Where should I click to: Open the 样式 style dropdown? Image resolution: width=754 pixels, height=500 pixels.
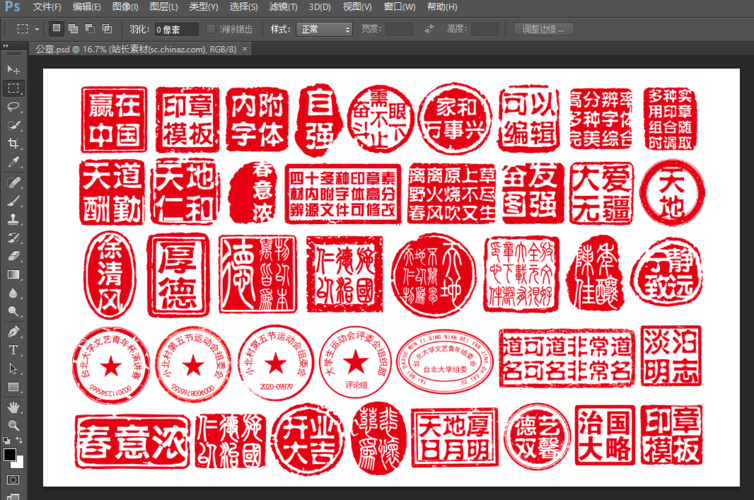[x=325, y=29]
